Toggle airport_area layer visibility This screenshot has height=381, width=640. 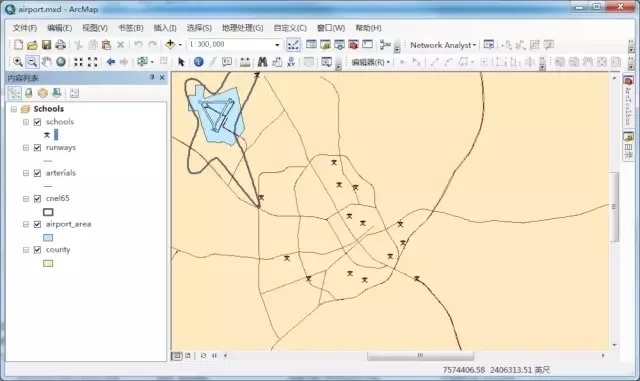click(x=38, y=224)
